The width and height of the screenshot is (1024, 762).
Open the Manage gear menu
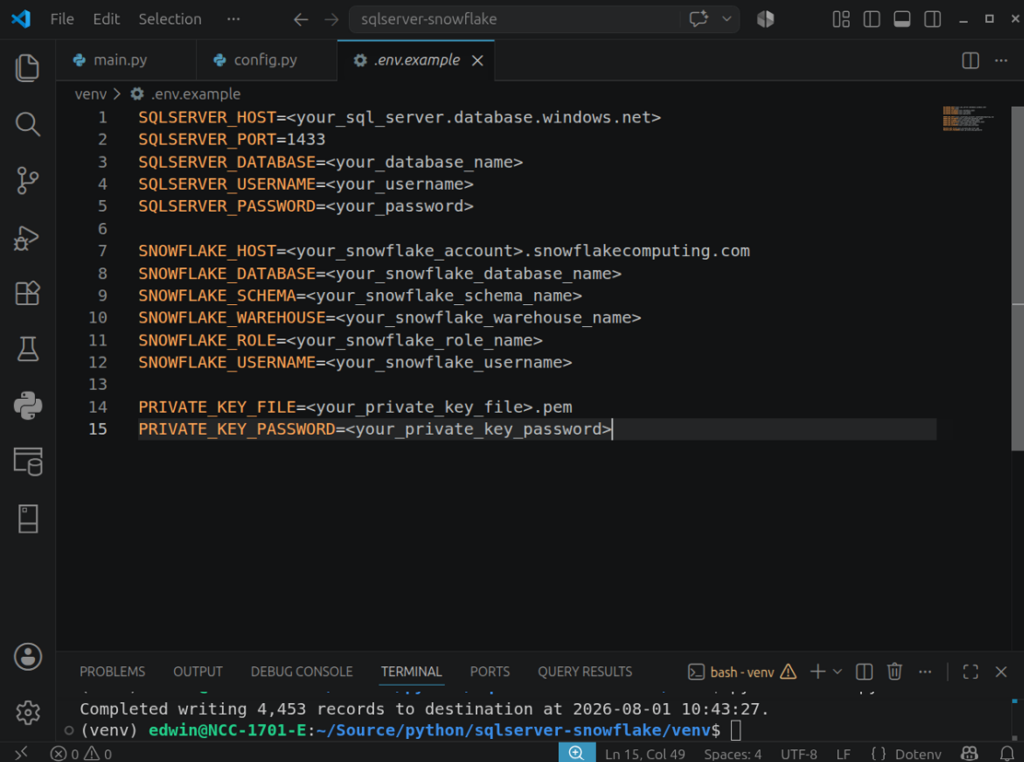[27, 712]
